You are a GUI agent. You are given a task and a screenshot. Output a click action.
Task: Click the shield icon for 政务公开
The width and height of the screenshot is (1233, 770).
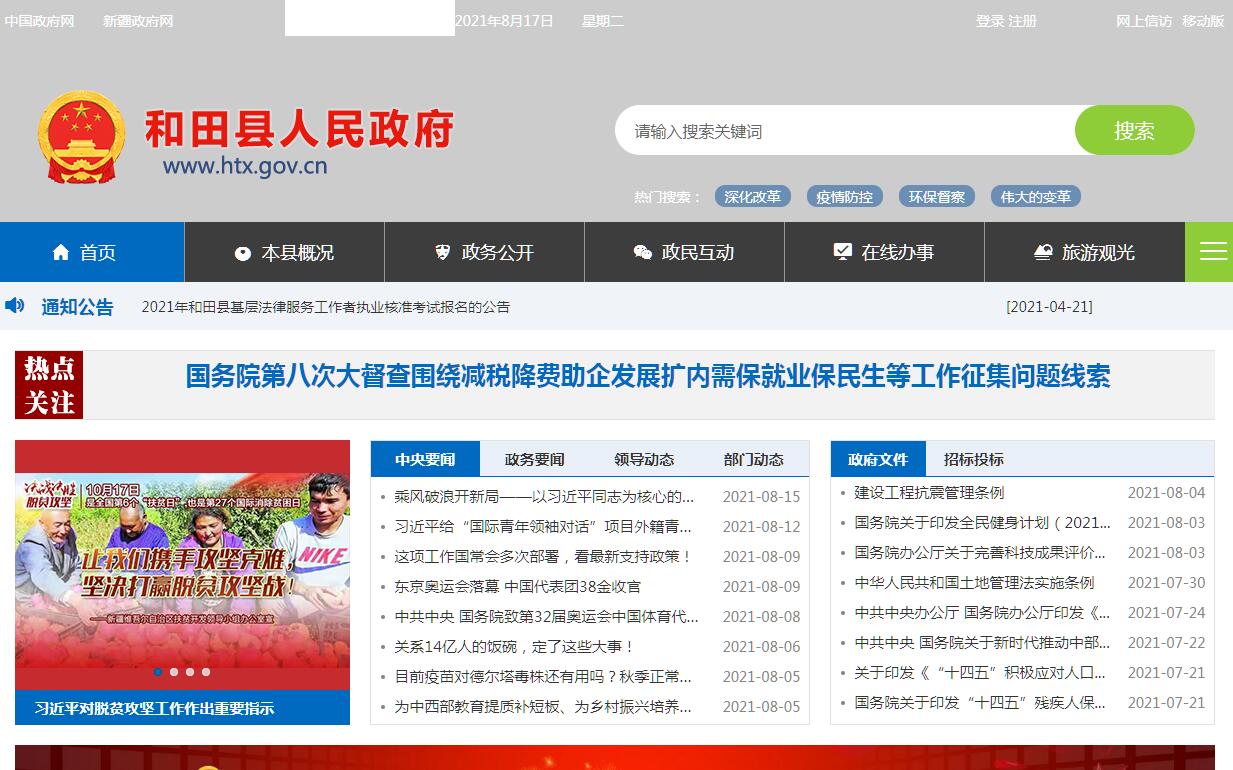tap(443, 252)
